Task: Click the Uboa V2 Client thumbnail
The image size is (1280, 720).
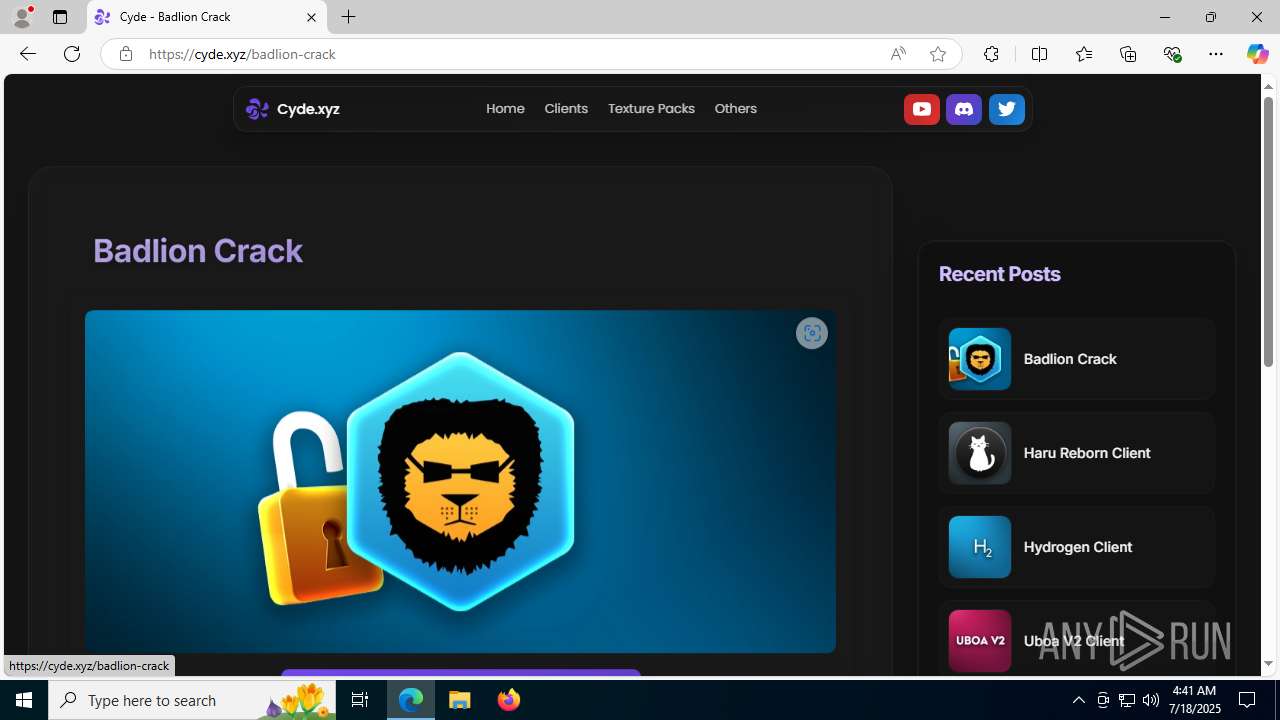Action: click(979, 641)
